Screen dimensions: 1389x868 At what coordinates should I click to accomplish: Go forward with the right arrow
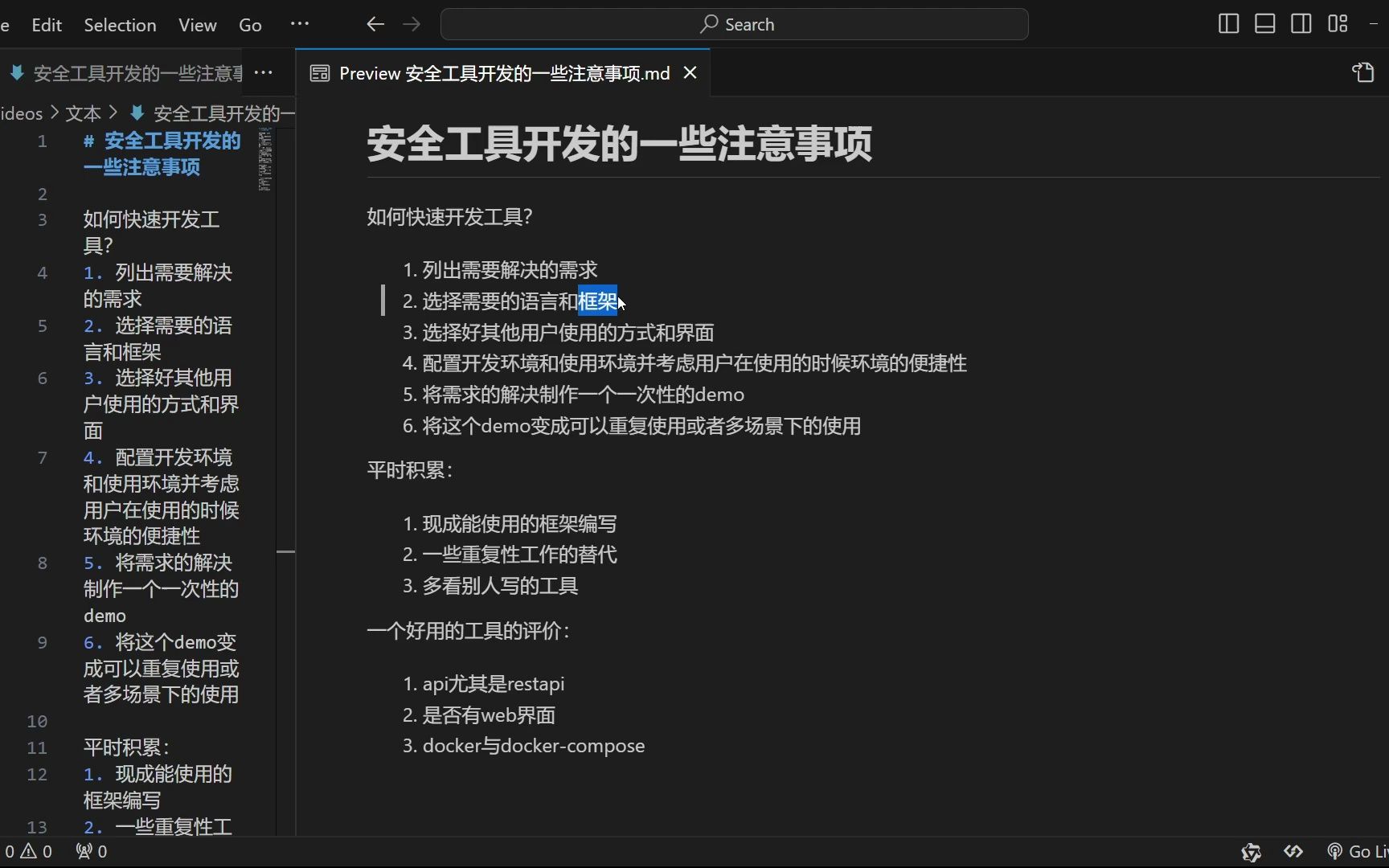412,24
